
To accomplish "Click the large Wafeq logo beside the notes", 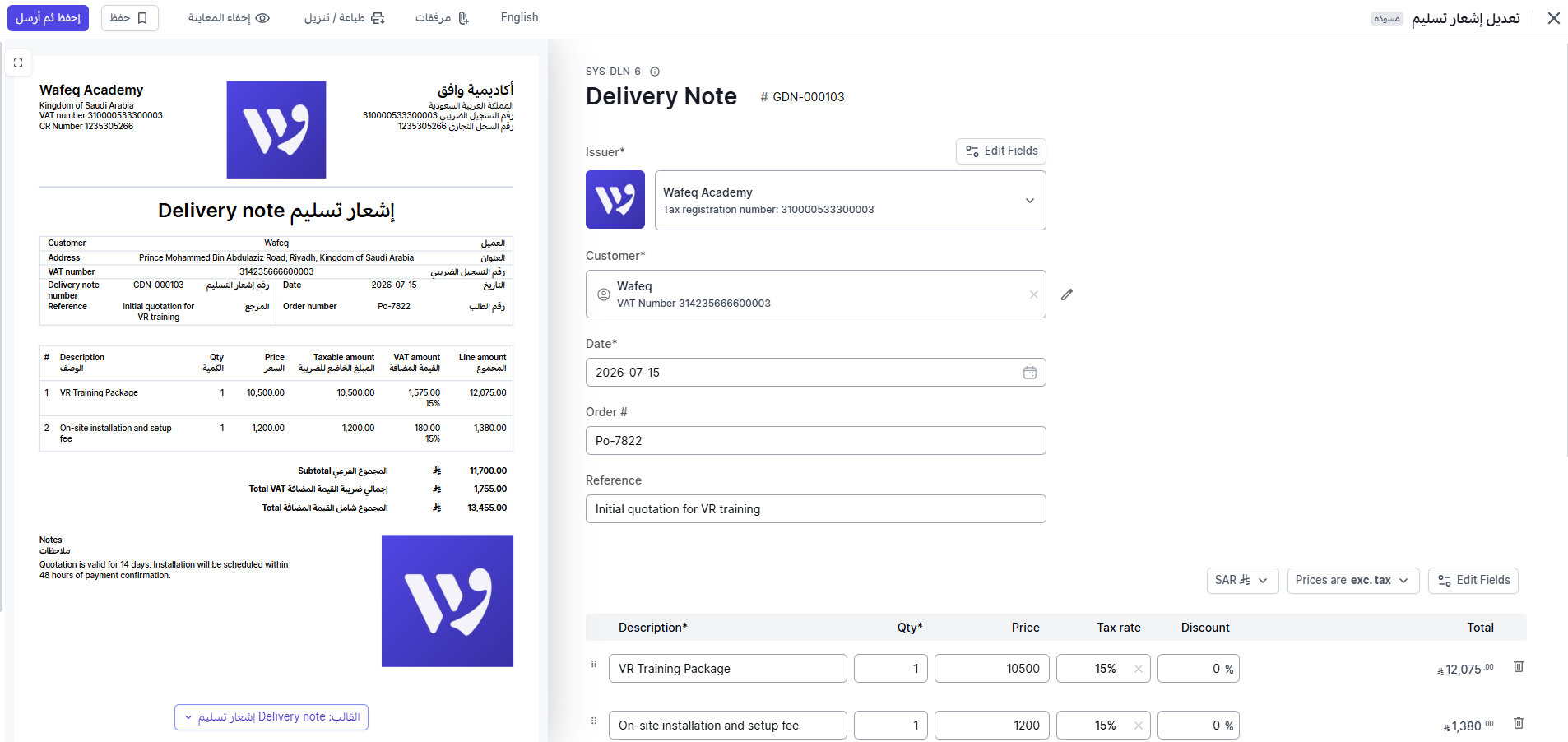I will click(448, 601).
